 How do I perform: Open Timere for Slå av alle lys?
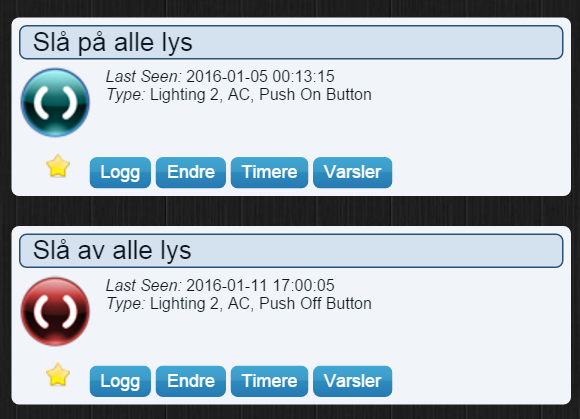click(269, 381)
